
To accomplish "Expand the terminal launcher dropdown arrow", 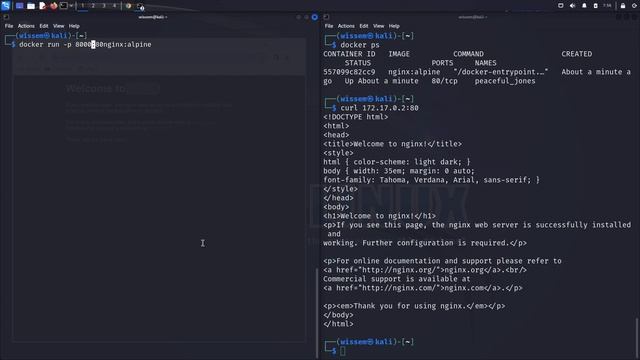I will click(x=71, y=6).
